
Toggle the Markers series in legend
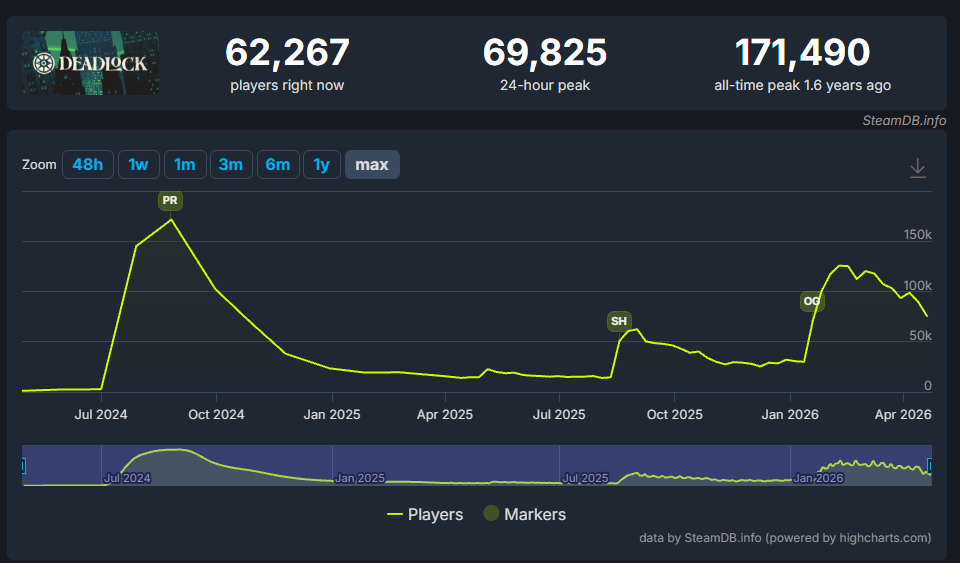[524, 514]
